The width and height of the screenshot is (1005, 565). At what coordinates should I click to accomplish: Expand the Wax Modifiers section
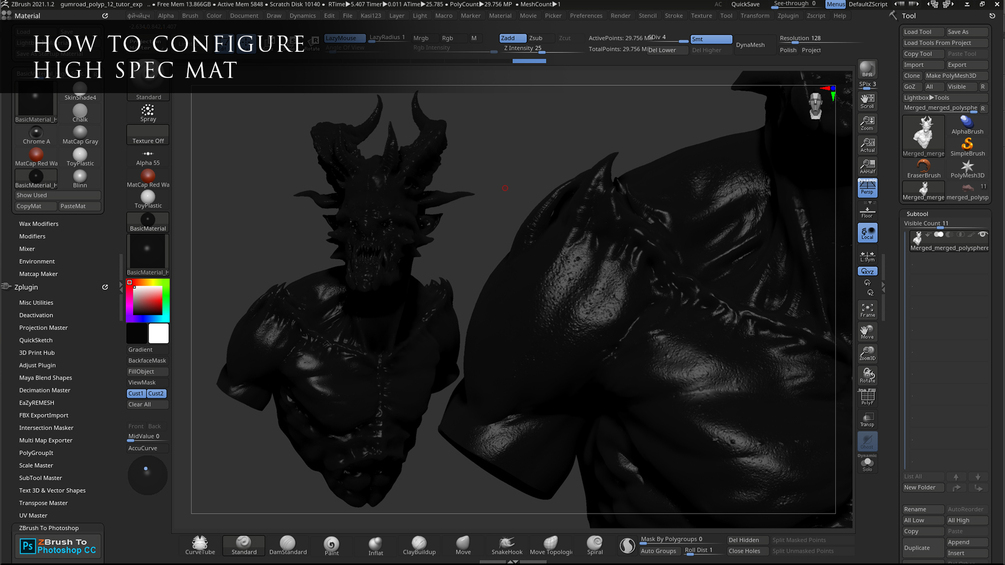[x=39, y=224]
